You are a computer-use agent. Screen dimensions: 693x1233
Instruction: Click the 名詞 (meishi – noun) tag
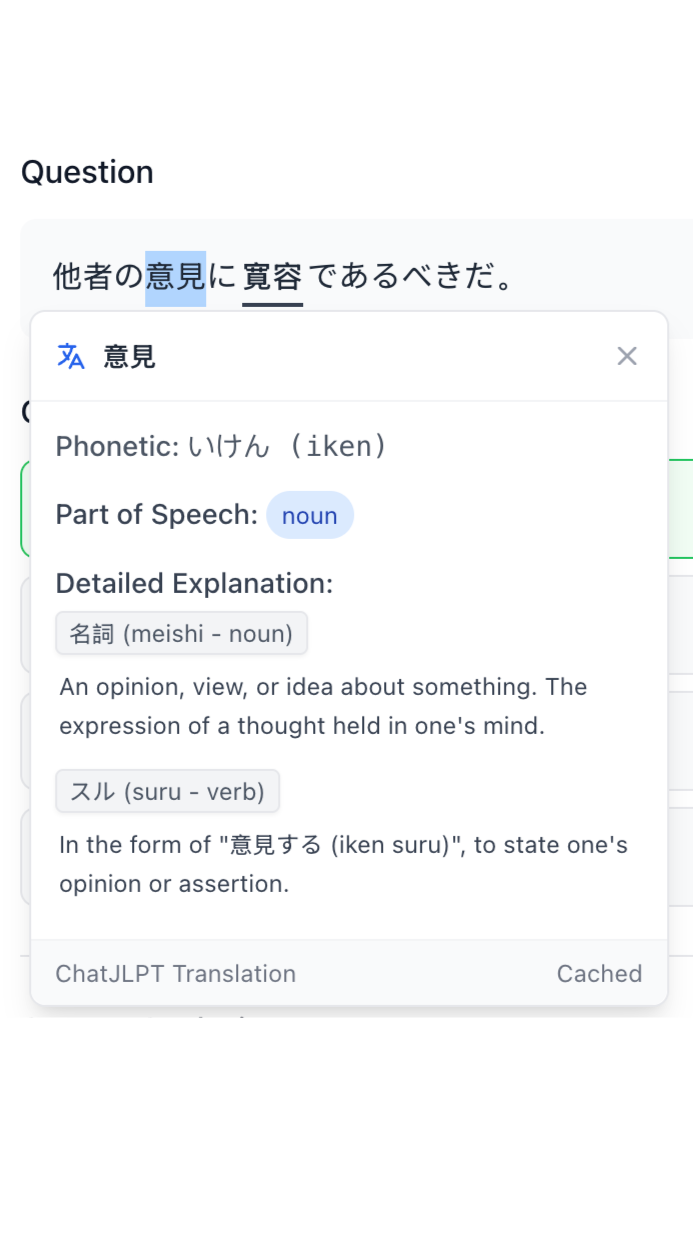(181, 633)
